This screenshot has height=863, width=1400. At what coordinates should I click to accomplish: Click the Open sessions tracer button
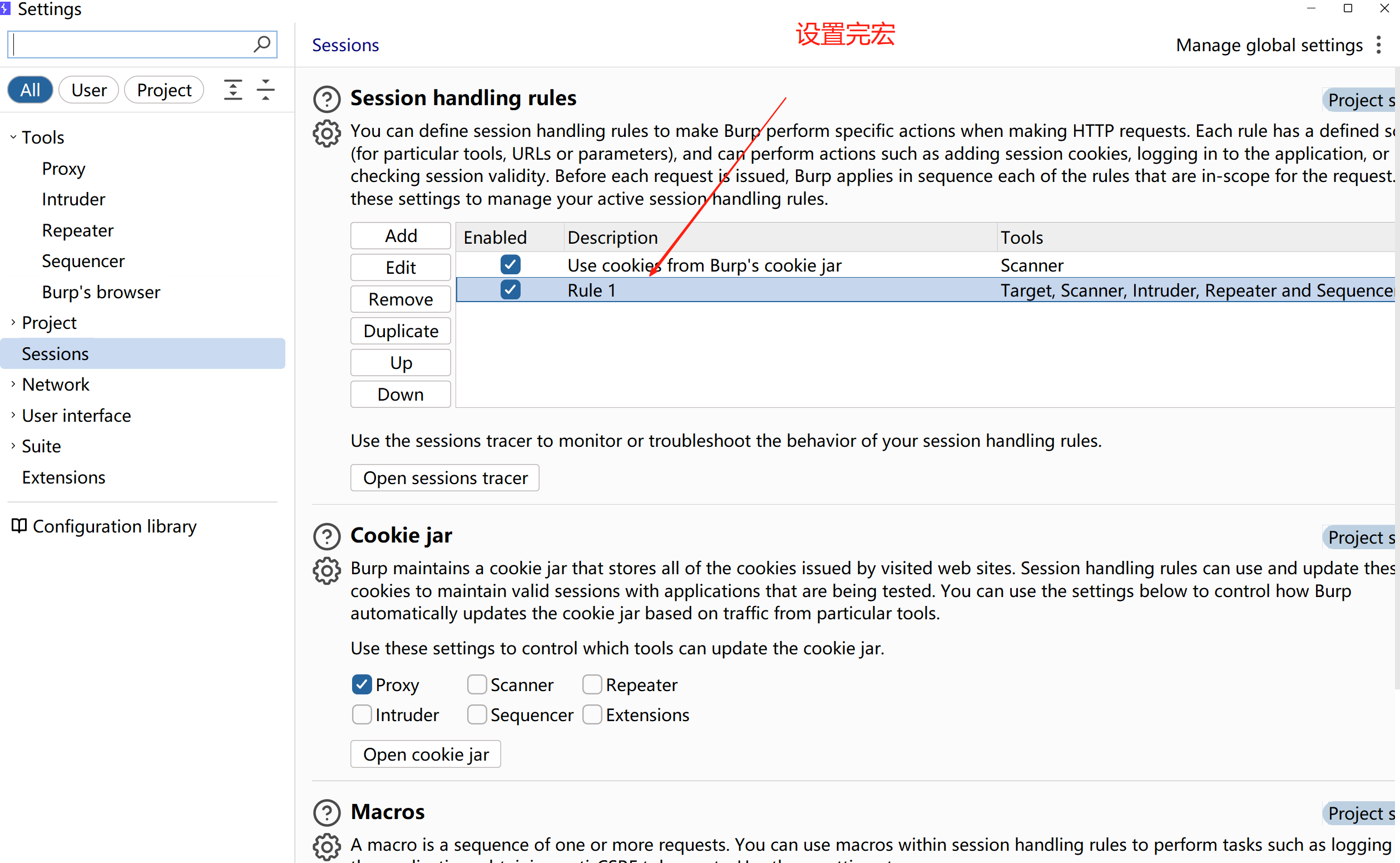[444, 478]
